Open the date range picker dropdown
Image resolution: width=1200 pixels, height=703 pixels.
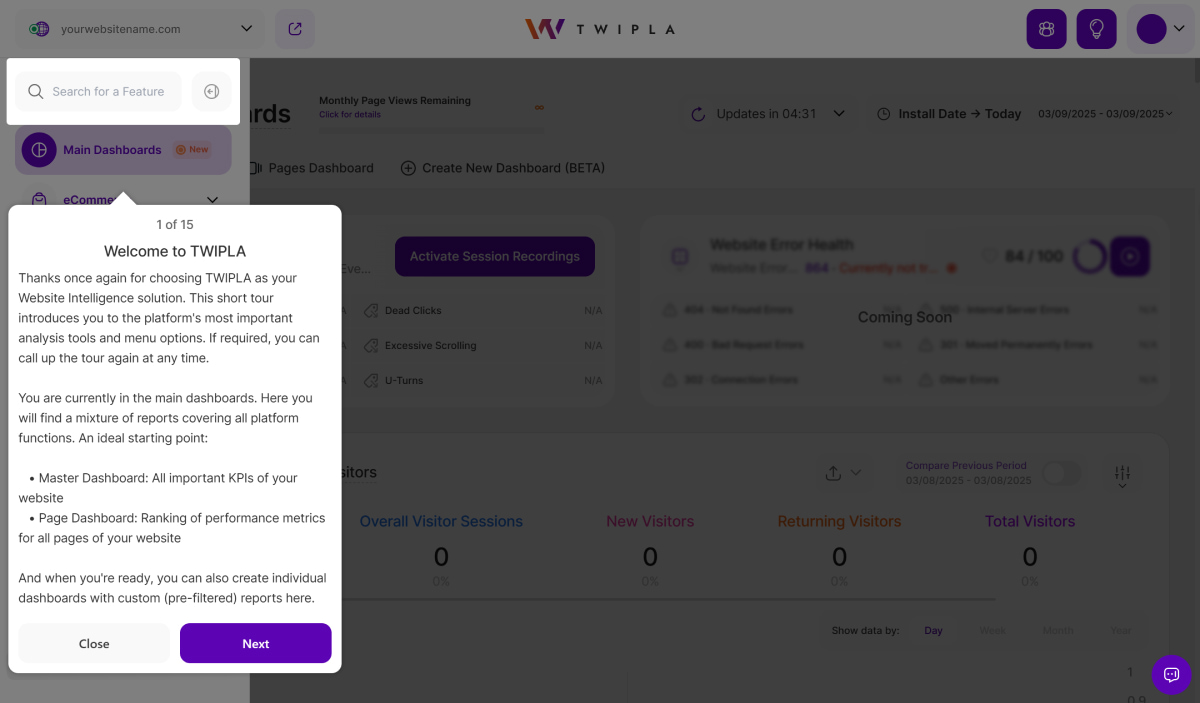(x=1105, y=114)
